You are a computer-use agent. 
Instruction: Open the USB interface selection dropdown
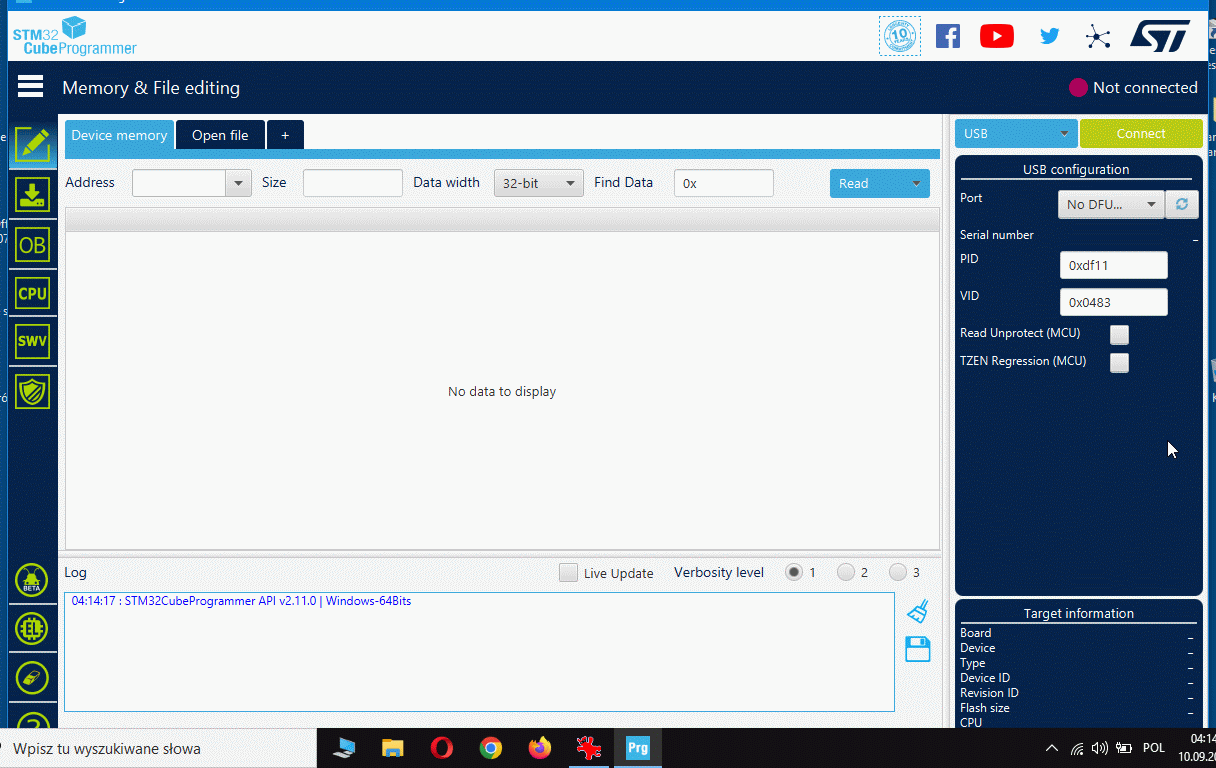coord(1016,134)
